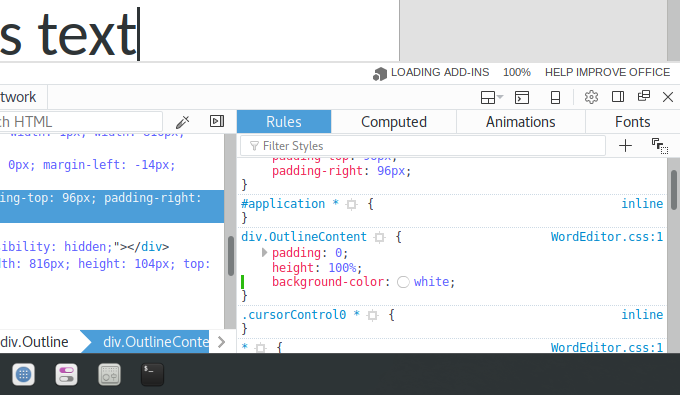Click the markup panel vertical scrollbar

pos(230,255)
